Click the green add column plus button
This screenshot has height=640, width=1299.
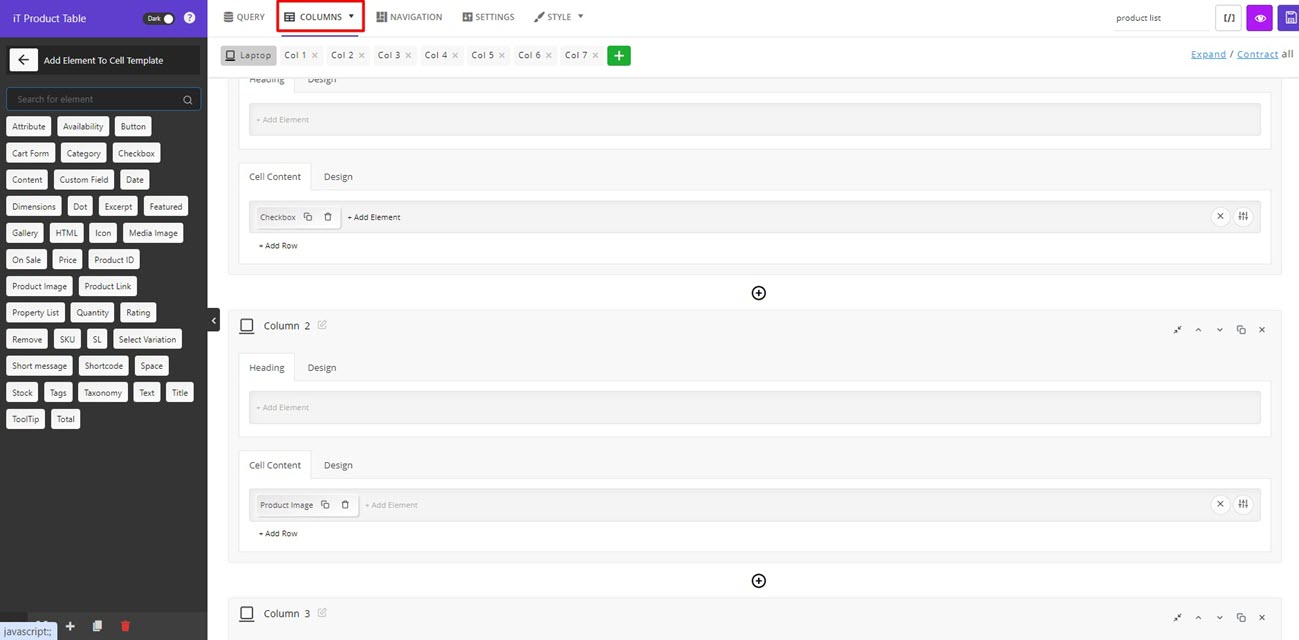[619, 56]
